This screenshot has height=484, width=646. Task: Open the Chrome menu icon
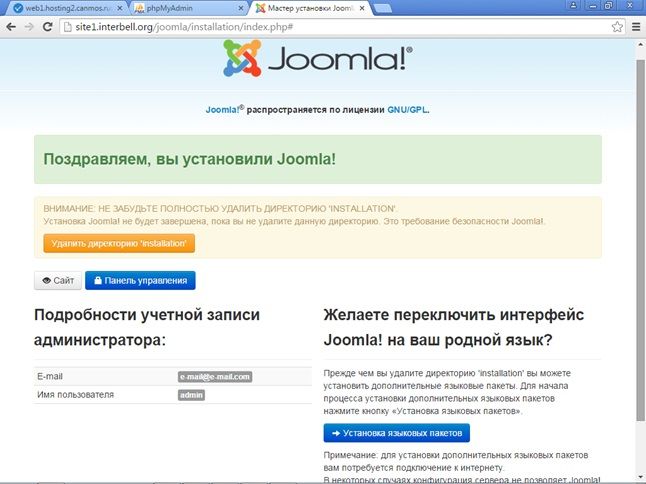(x=636, y=25)
